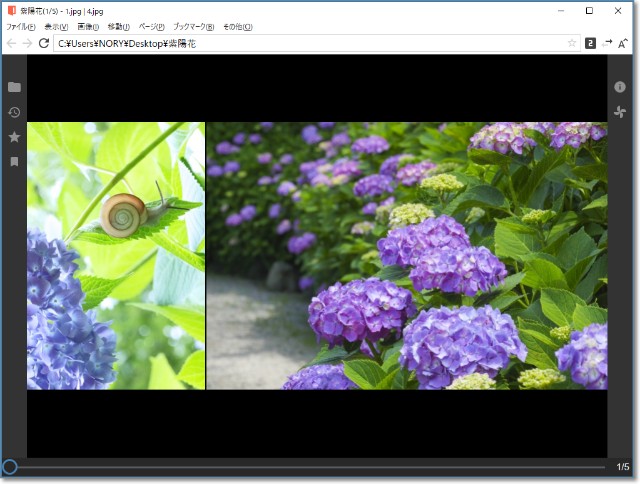Click the page slider thumb
This screenshot has width=640, height=484.
[9, 467]
